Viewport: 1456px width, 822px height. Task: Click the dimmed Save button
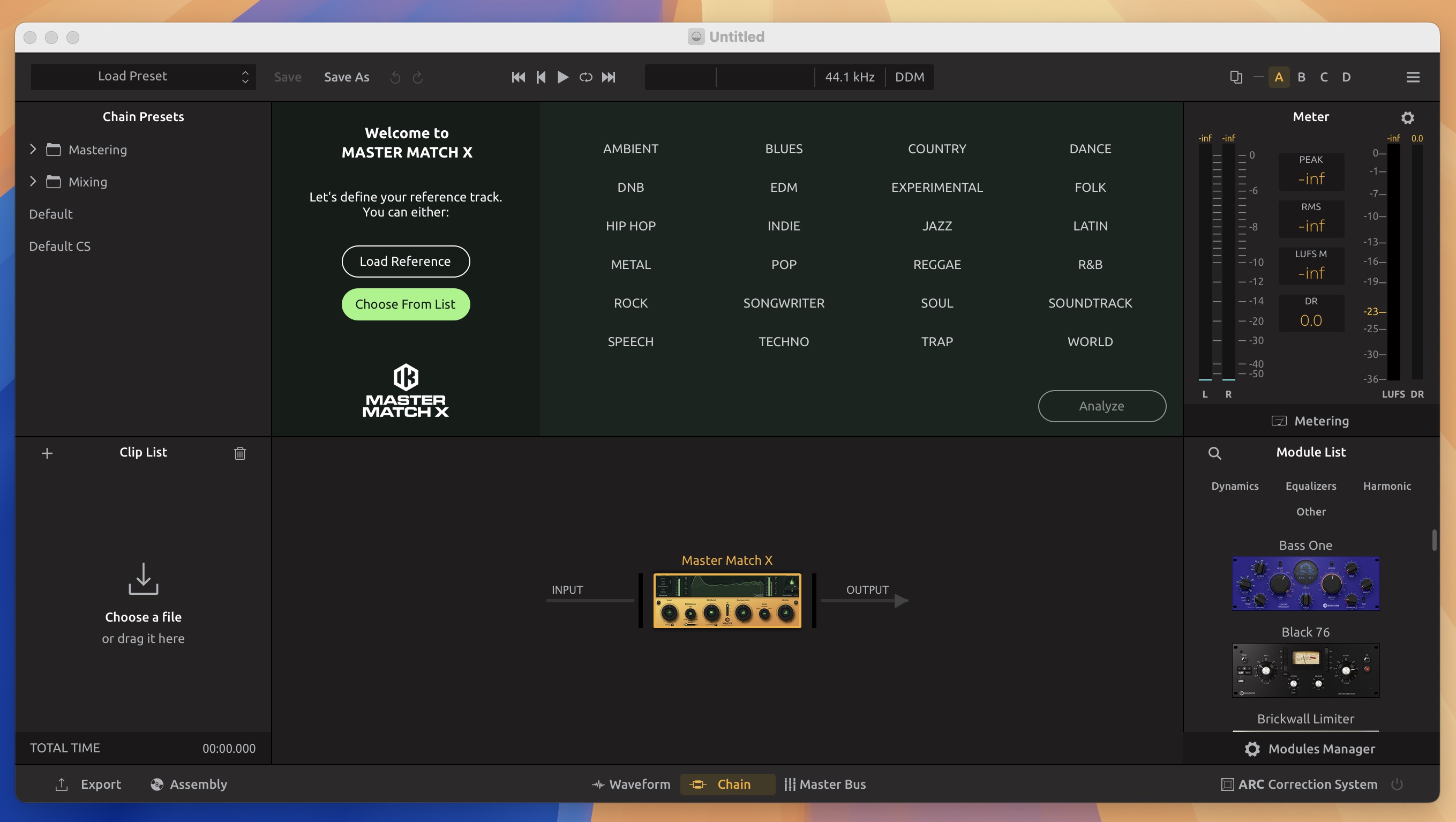pyautogui.click(x=288, y=77)
